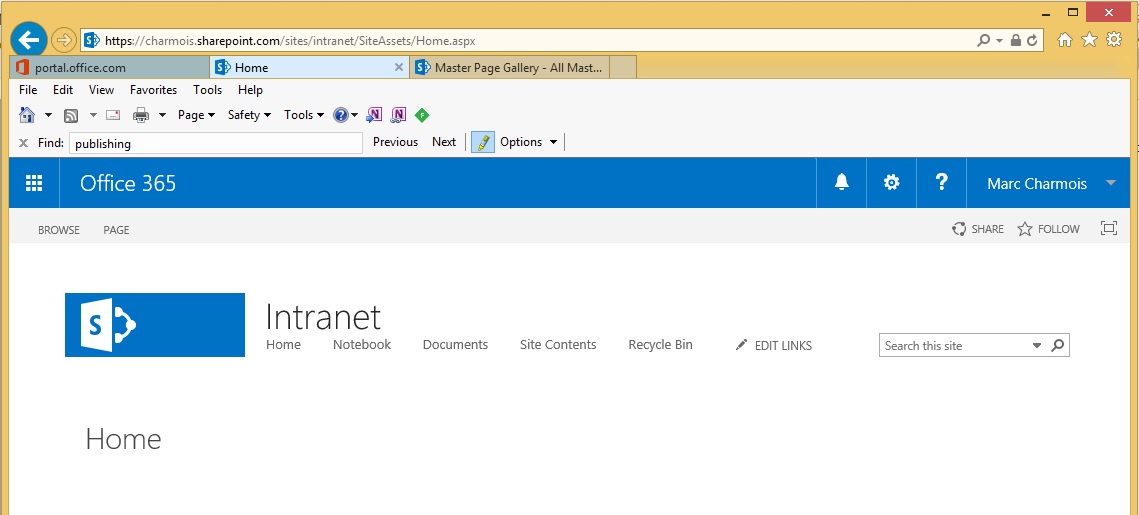Expand the search scope dropdown arrow
This screenshot has width=1139, height=515.
tap(1037, 346)
